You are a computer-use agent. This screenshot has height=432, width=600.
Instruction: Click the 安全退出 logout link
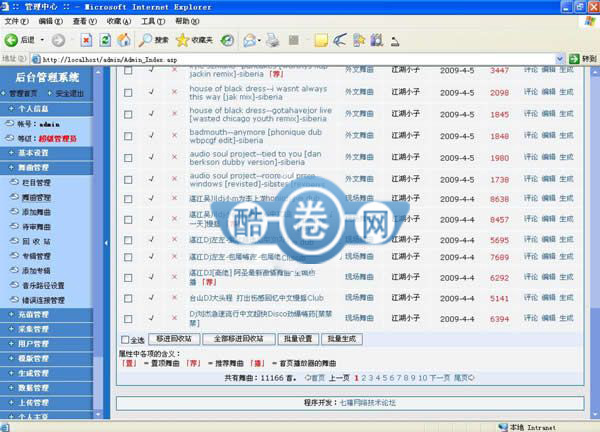click(69, 93)
